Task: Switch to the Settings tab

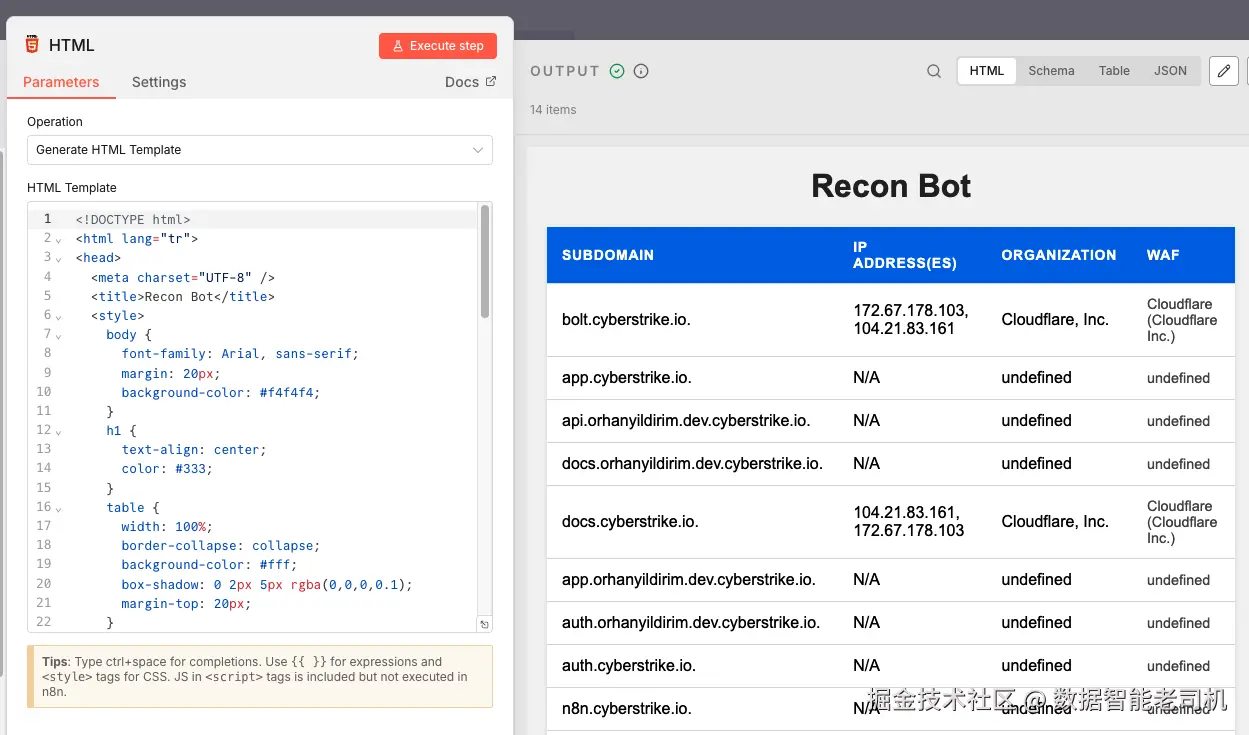Action: click(x=159, y=82)
